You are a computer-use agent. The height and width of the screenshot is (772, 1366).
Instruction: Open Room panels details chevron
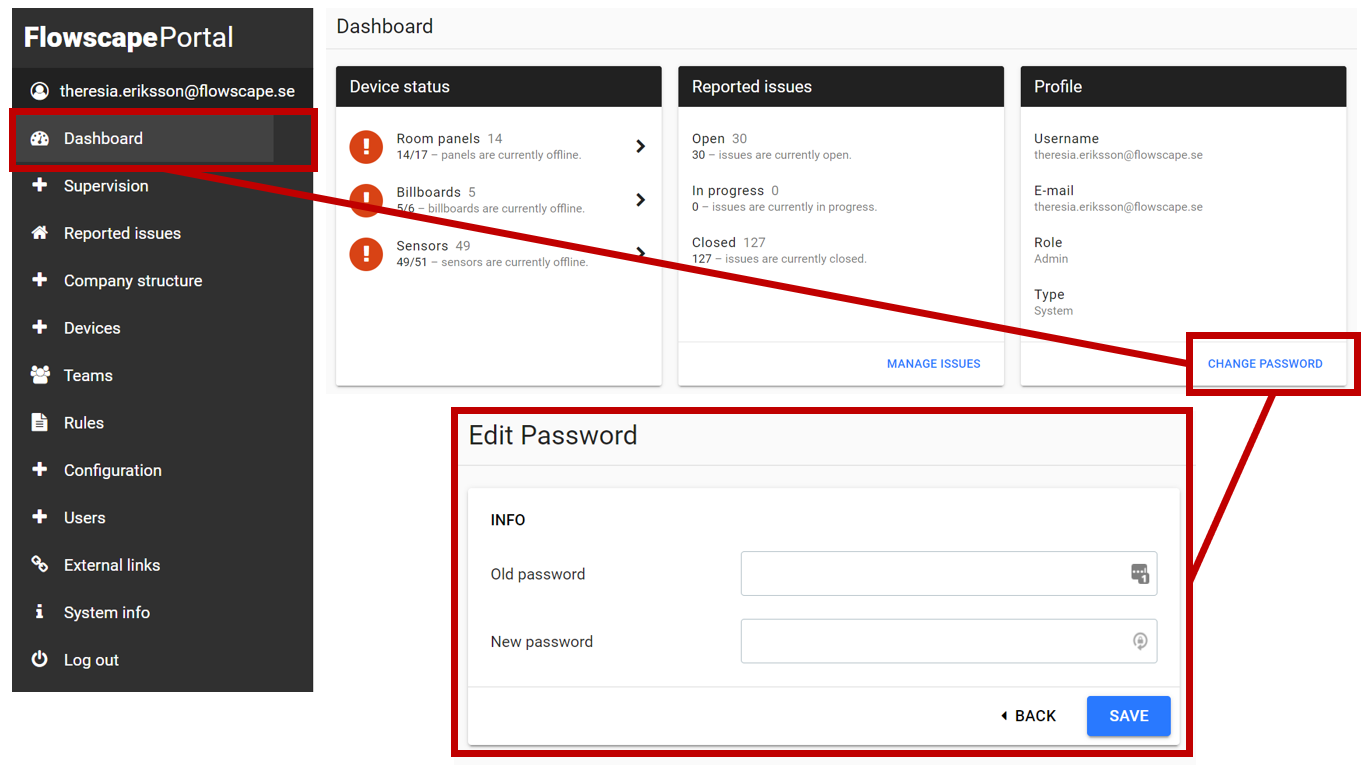click(641, 146)
